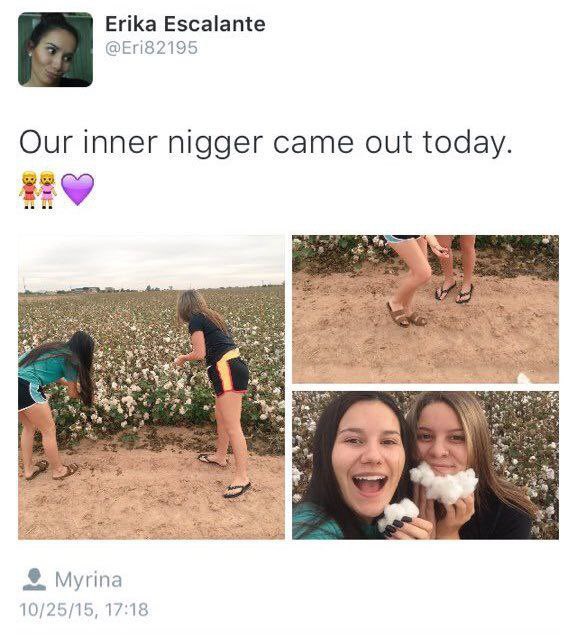
Task: Select the tweet text above the emojis
Action: (266, 143)
